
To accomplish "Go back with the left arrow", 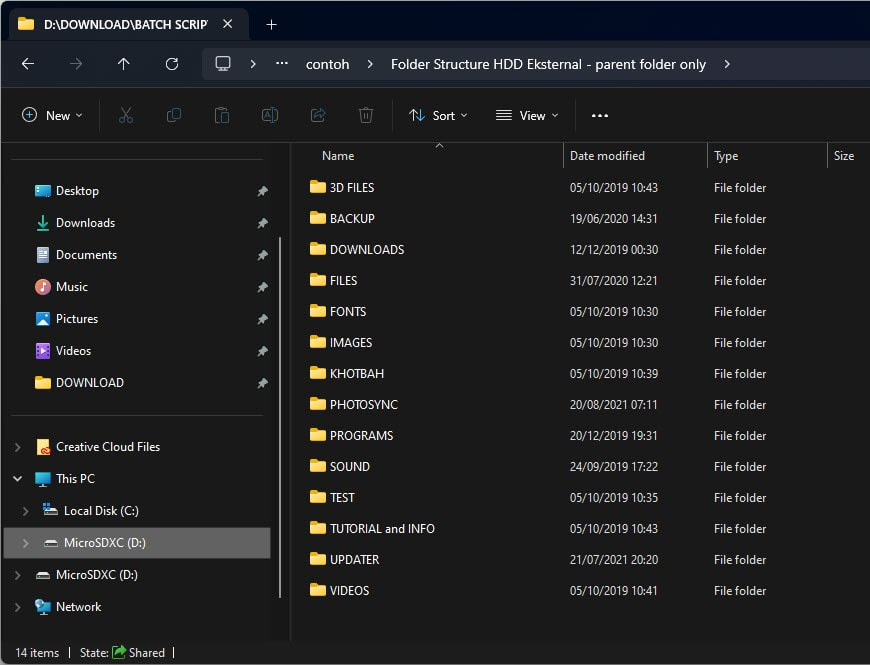I will 28,64.
